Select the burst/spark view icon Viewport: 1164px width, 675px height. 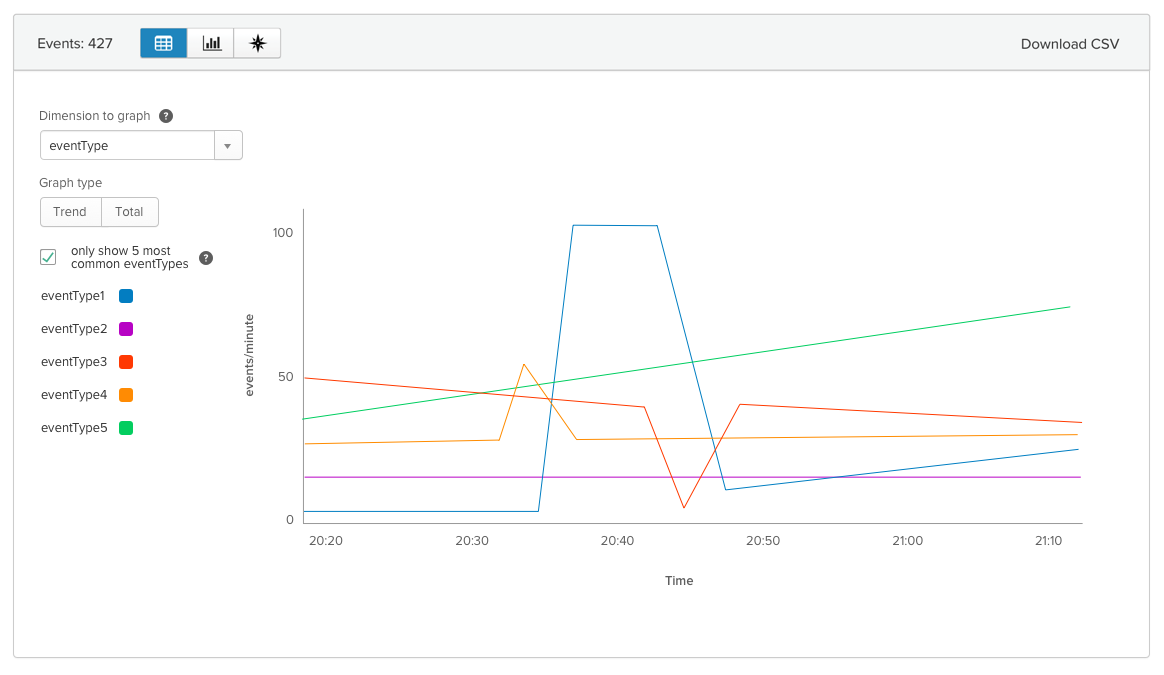coord(257,43)
